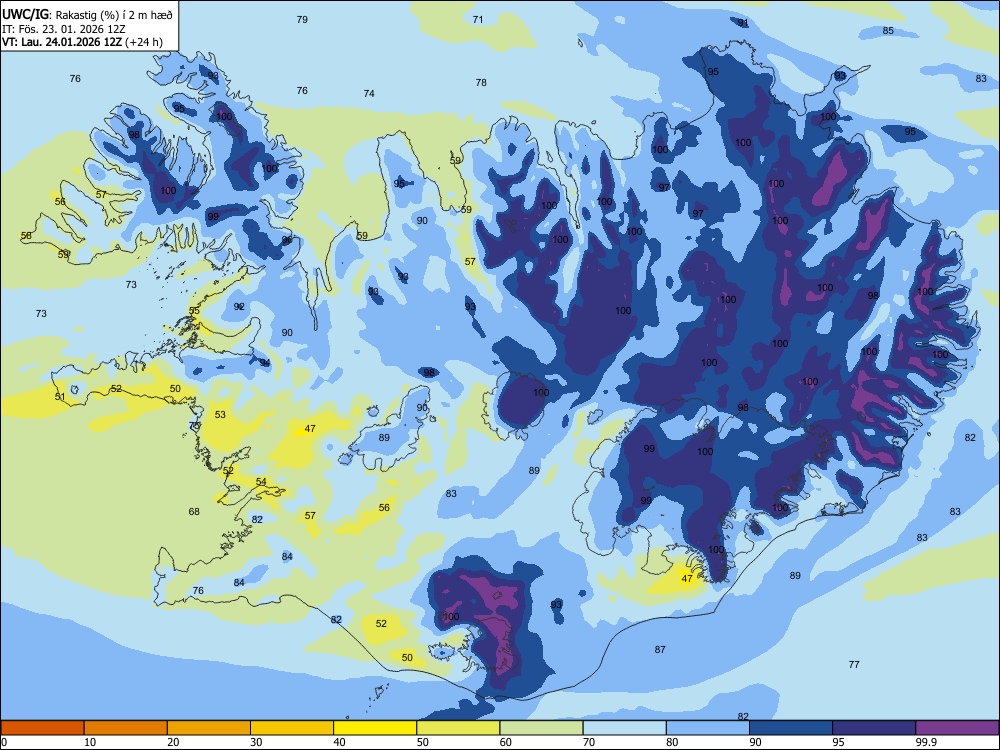Click the map value '77' in the southeast sea

point(855,665)
